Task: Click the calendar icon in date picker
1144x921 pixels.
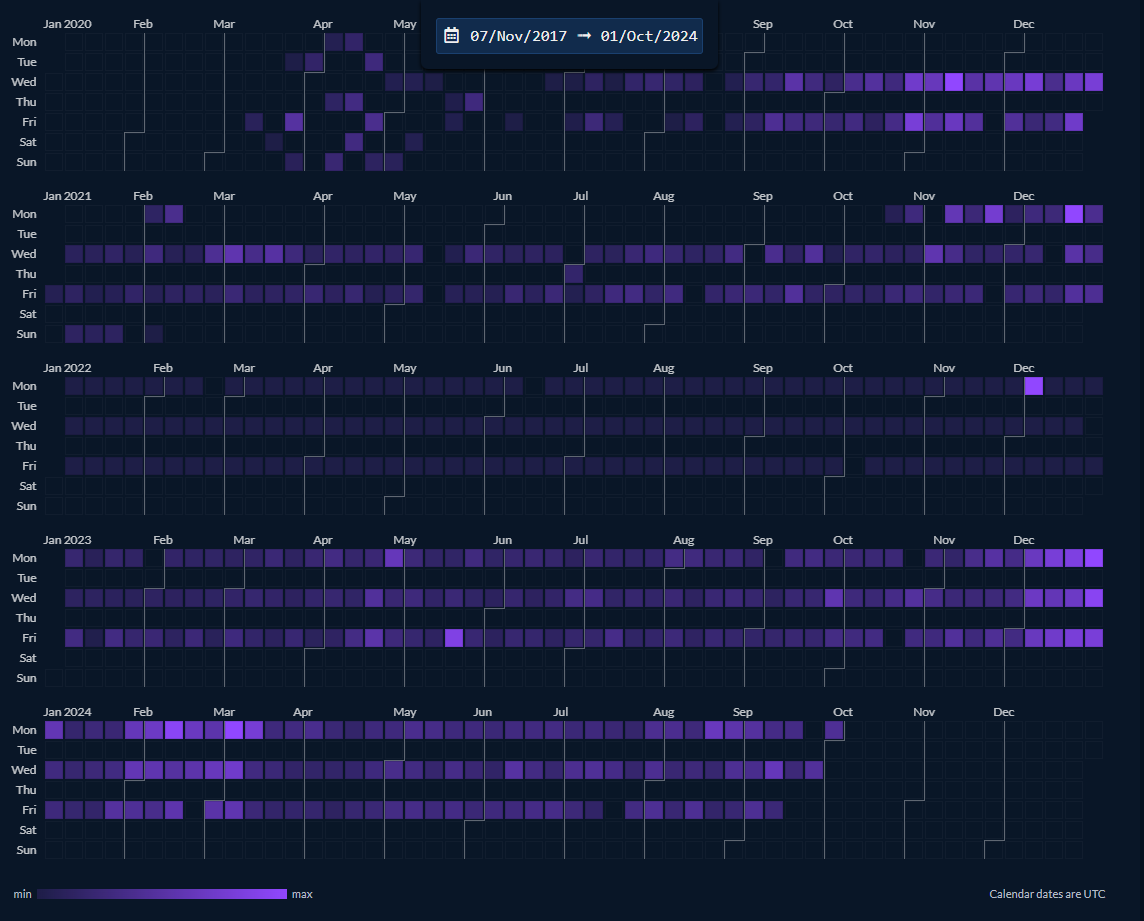Action: coord(452,36)
